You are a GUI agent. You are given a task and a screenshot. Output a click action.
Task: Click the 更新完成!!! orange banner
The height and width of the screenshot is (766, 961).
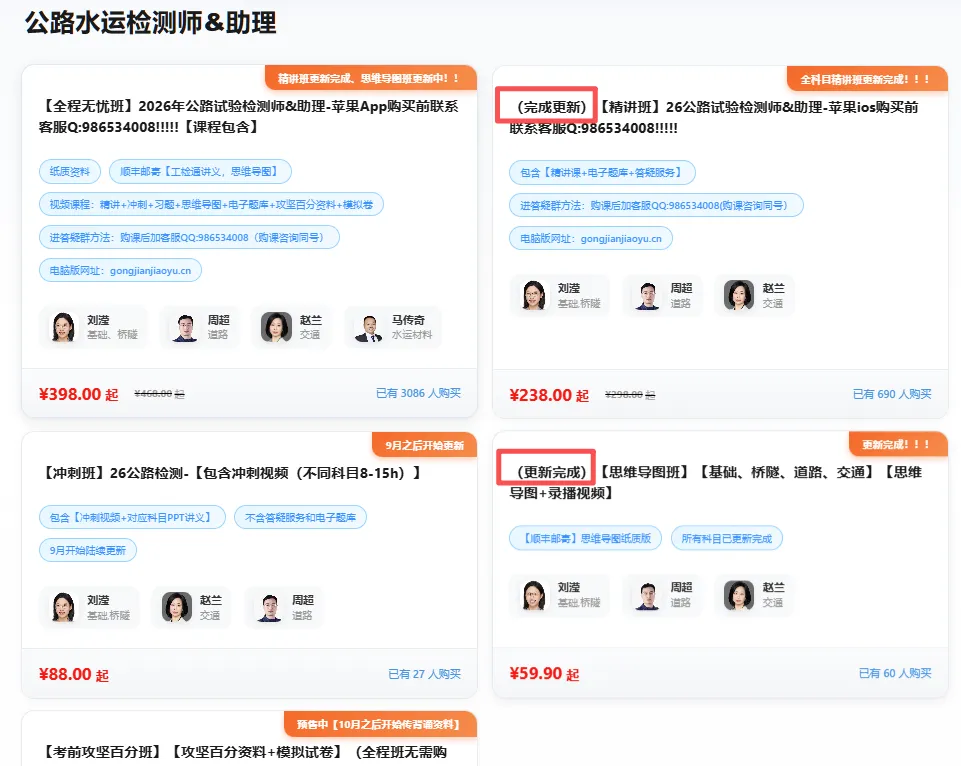click(x=898, y=444)
